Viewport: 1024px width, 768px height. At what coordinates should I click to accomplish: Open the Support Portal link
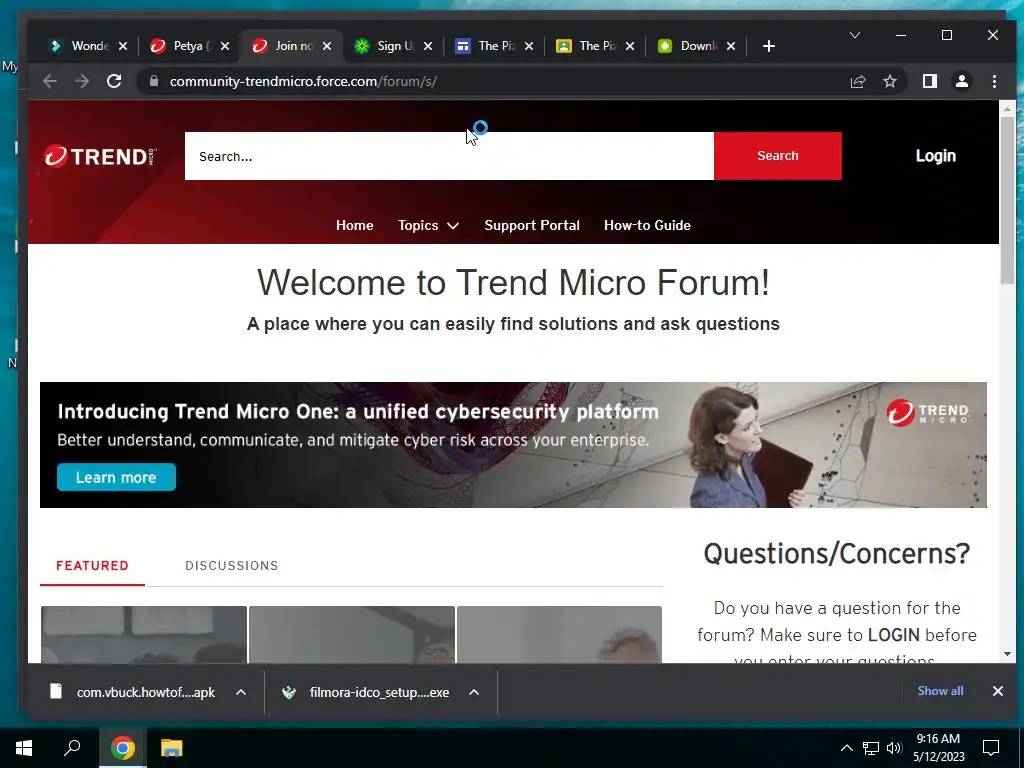point(532,225)
